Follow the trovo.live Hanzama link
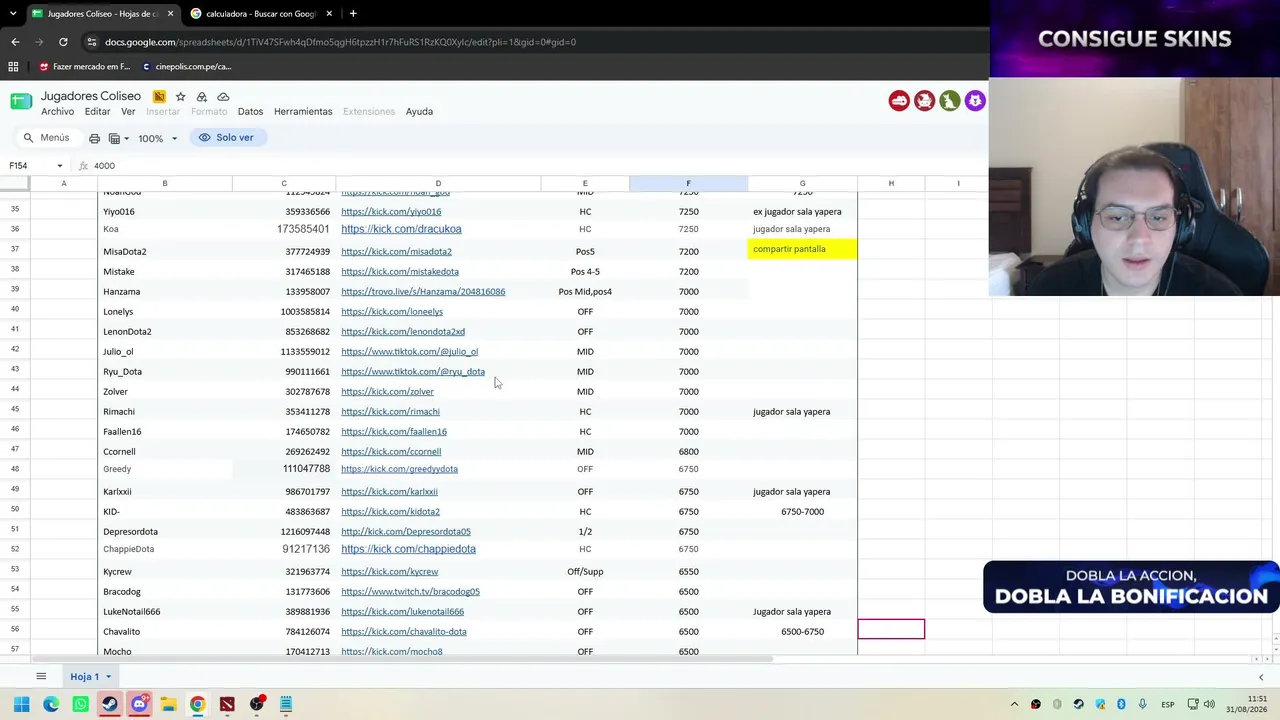Image resolution: width=1280 pixels, height=720 pixels. [x=423, y=292]
